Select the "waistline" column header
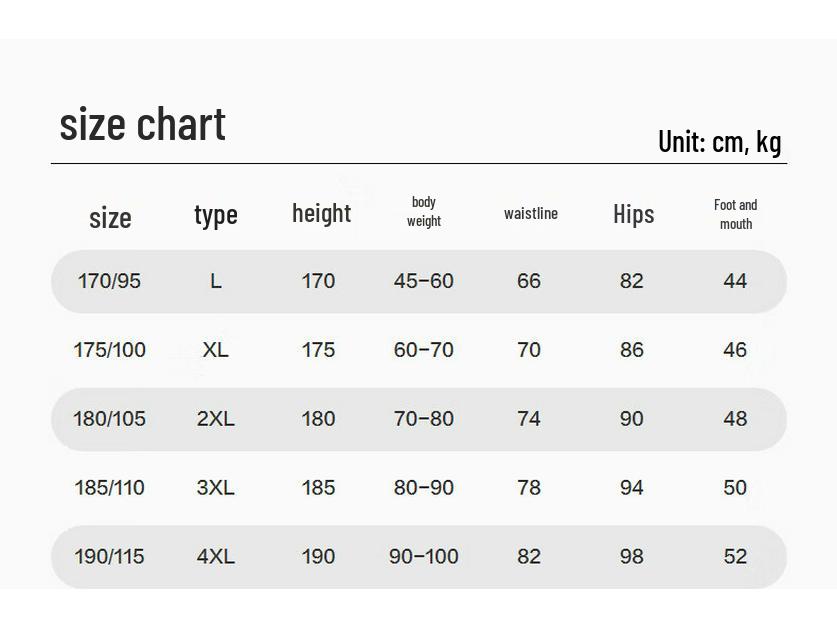This screenshot has width=837, height=628. 530,213
